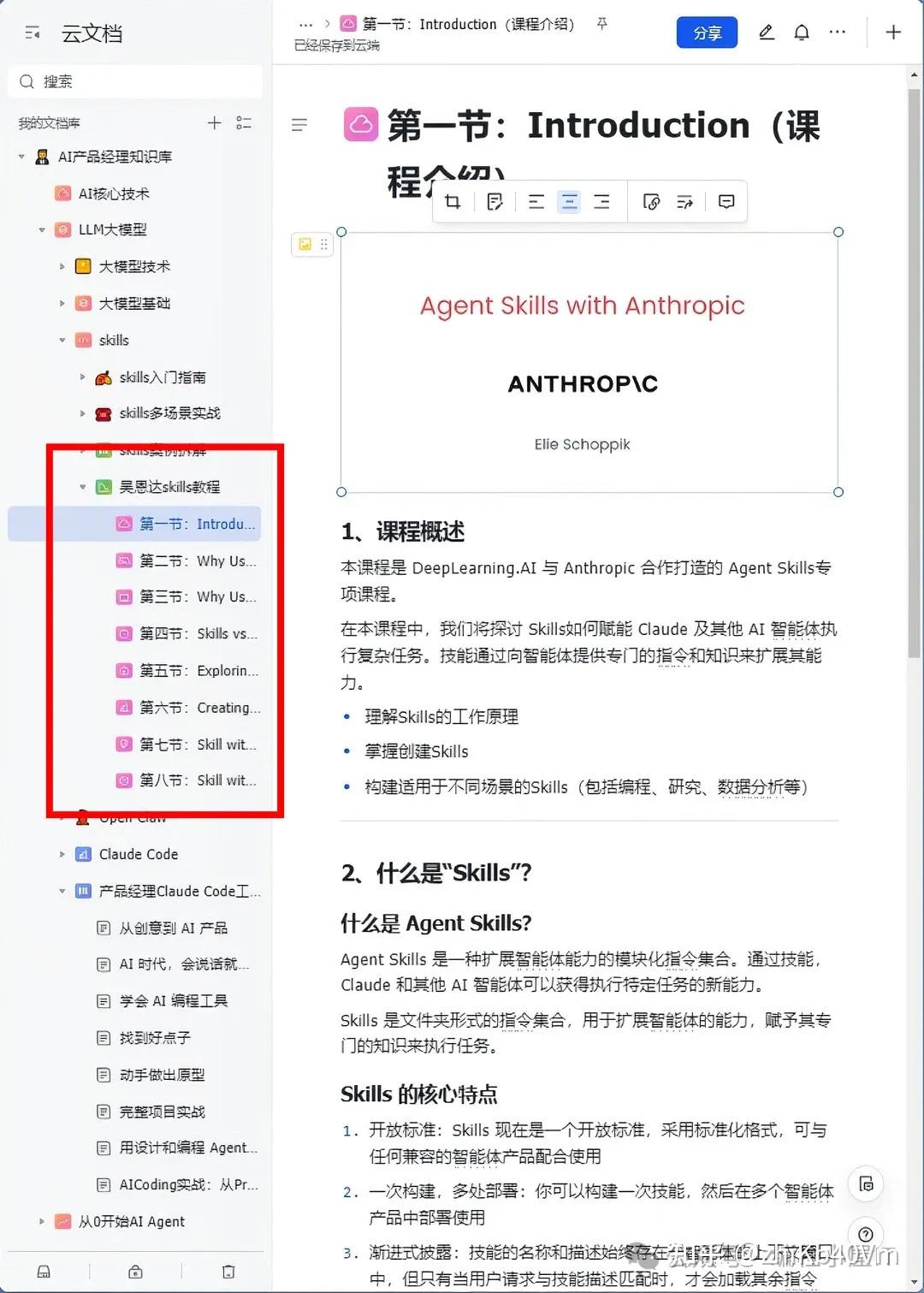Image resolution: width=924 pixels, height=1293 pixels.
Task: Open more options ellipsis beside bell
Action: pyautogui.click(x=838, y=33)
